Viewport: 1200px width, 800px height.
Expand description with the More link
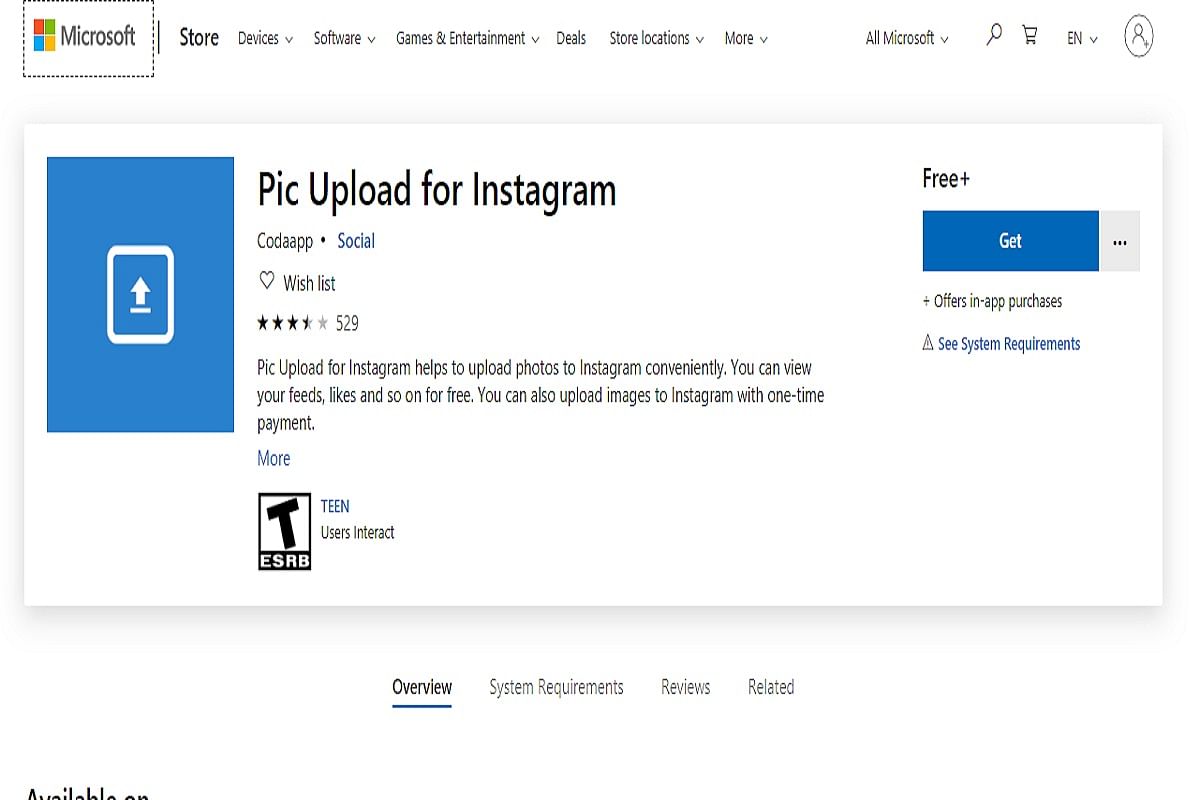(273, 458)
